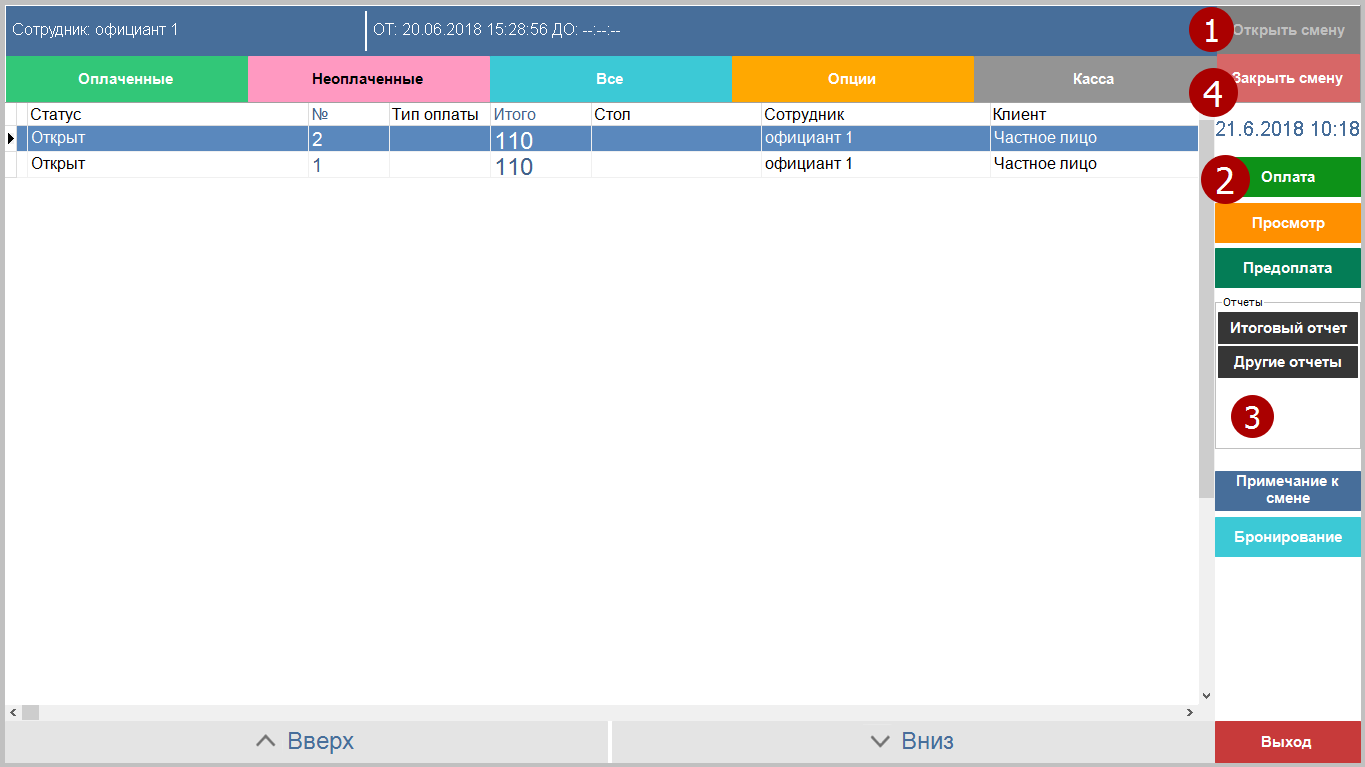Open the Итоговый отчет report

point(1287,328)
